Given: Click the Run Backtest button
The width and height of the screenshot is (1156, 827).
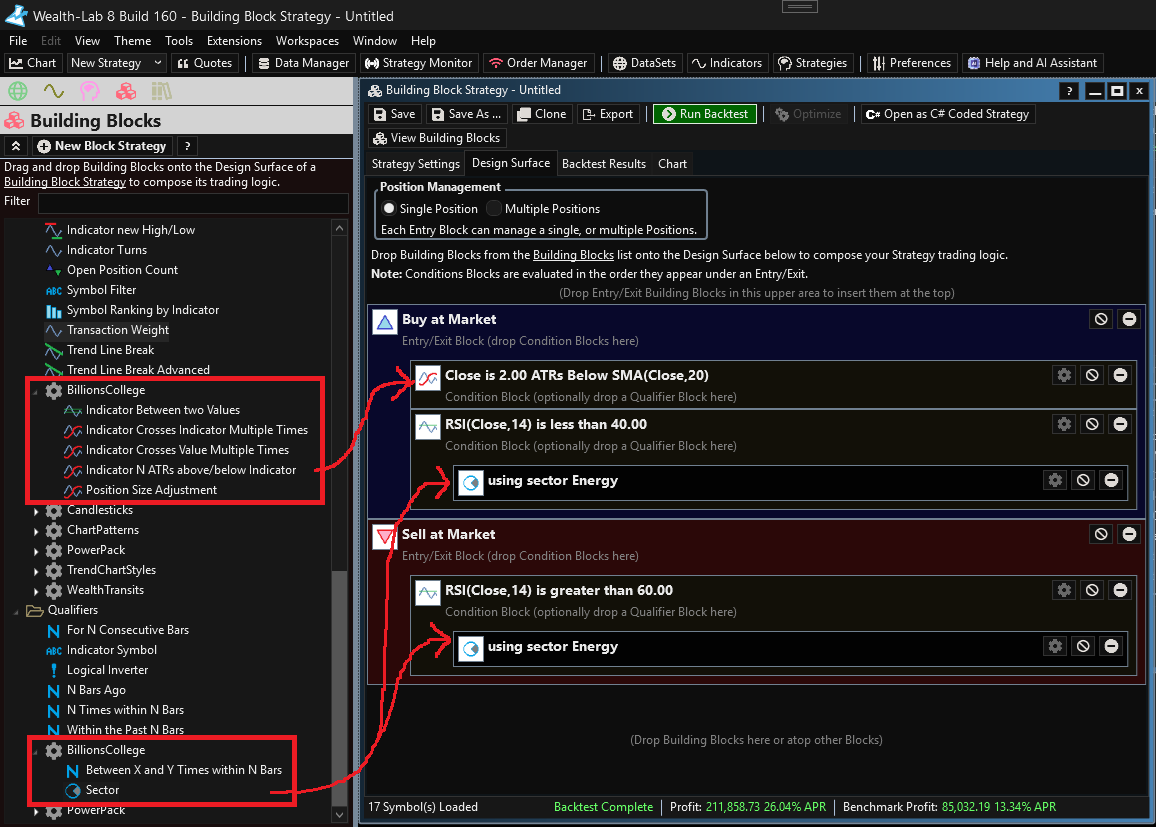Looking at the screenshot, I should pos(704,114).
